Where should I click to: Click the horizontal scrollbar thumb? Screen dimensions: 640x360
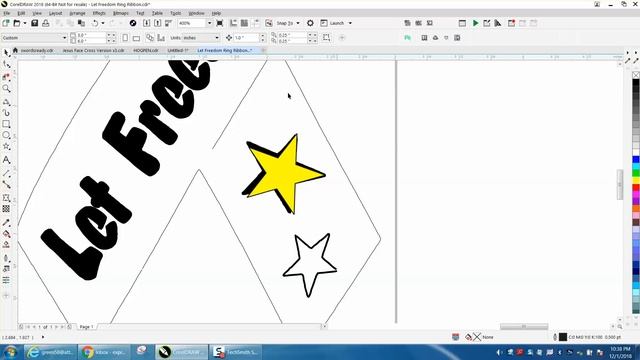524,327
